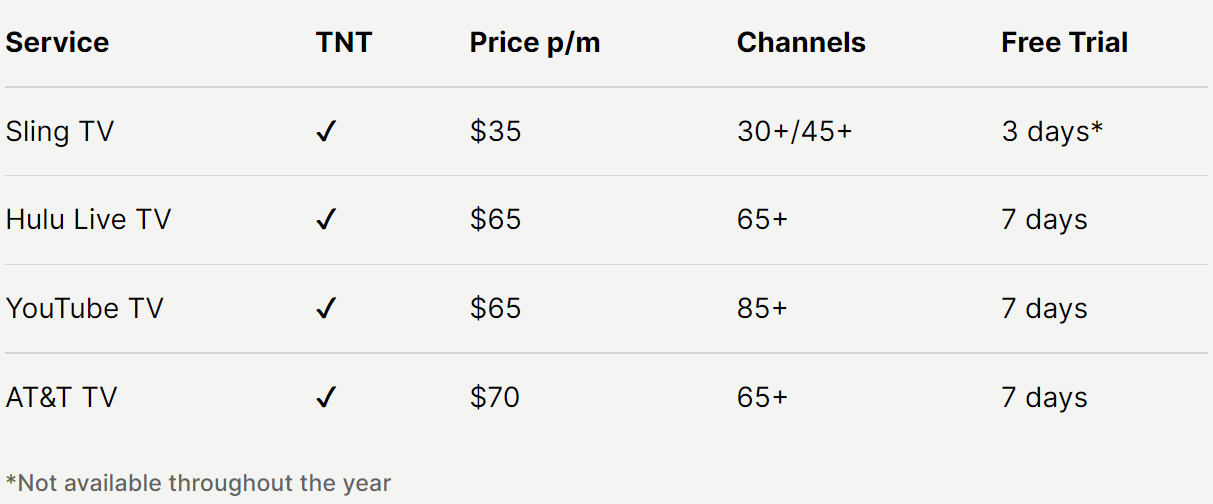Screen dimensions: 1213x504
Task: Select the Hulu Live TV service name
Action: 88,220
